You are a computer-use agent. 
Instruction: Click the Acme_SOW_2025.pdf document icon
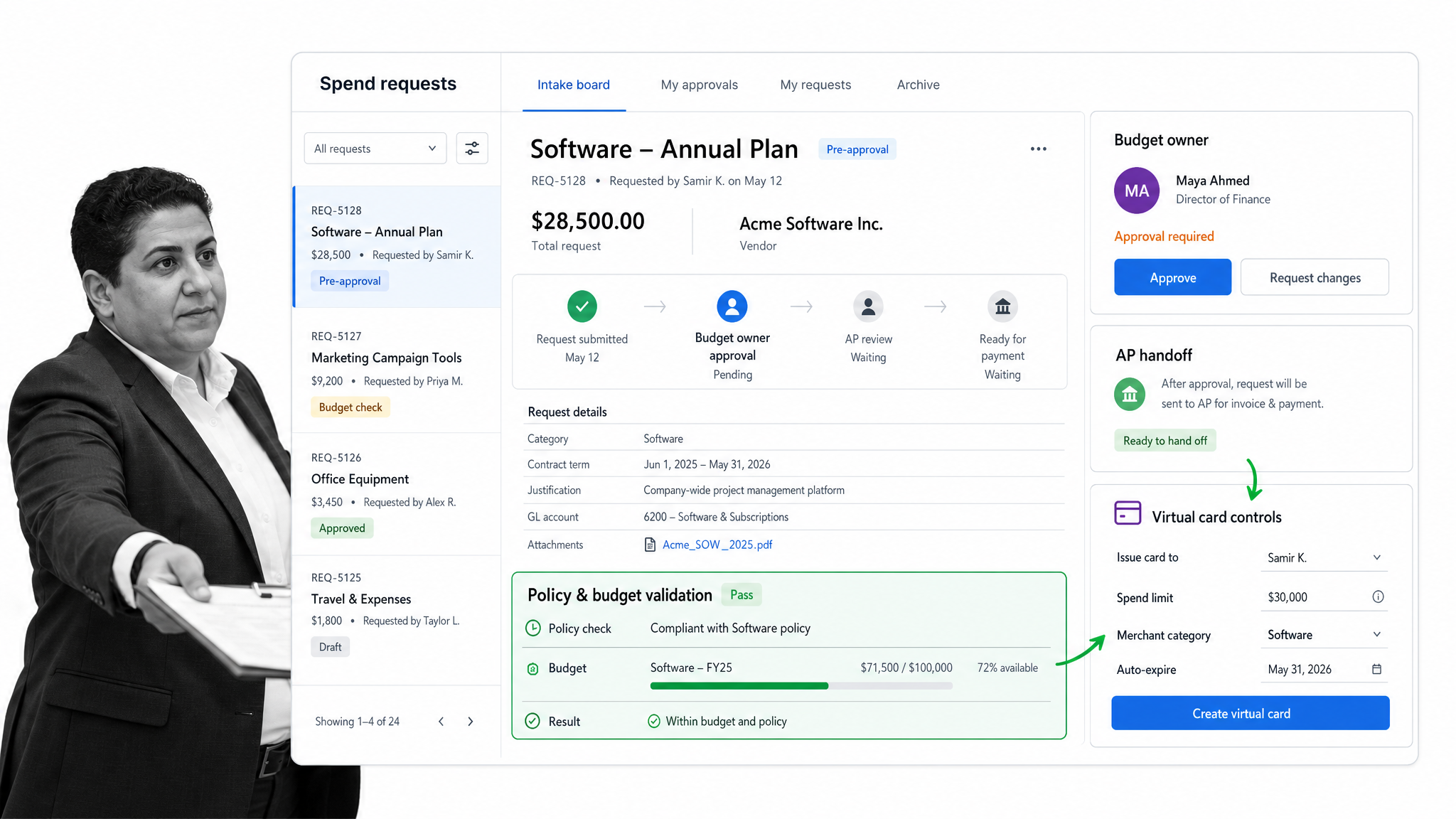coord(650,545)
